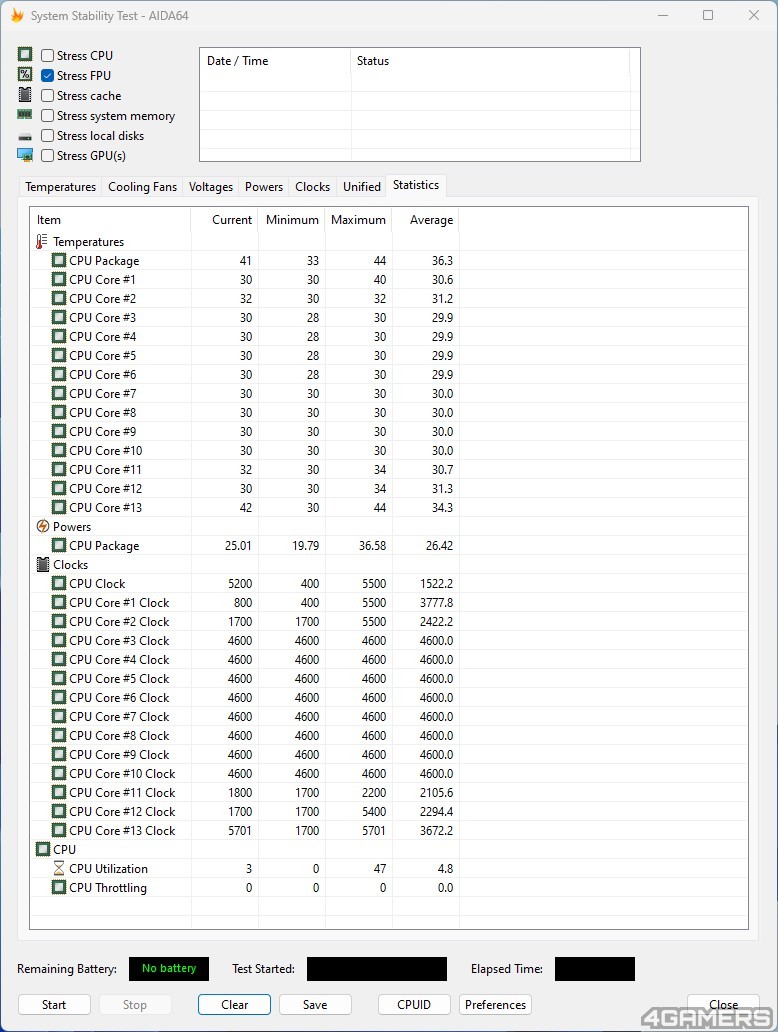The width and height of the screenshot is (778, 1032).
Task: Click the icon beside CPU Core #13 Clock
Action: click(59, 831)
